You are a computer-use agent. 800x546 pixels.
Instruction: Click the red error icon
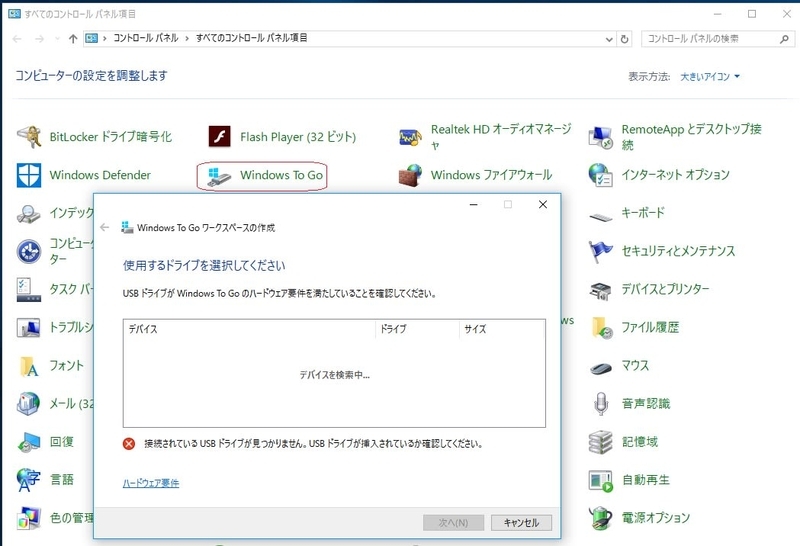click(x=129, y=444)
